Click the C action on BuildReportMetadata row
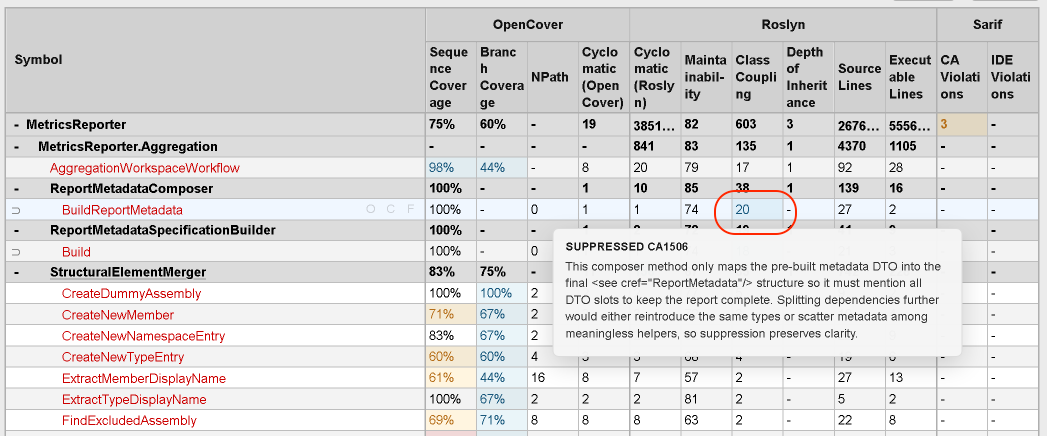This screenshot has width=1047, height=436. tap(392, 210)
